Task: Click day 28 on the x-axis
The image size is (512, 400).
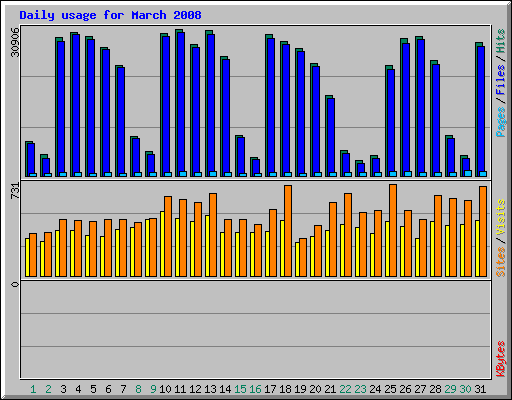Action: [435, 389]
